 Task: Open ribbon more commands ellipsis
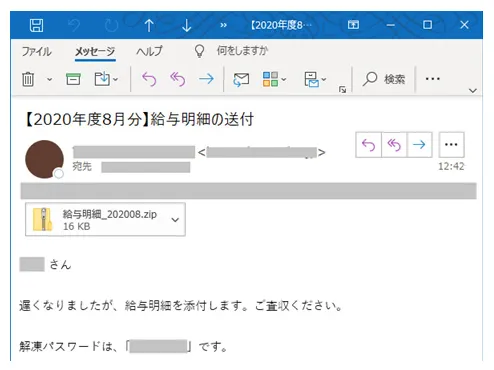tap(433, 79)
